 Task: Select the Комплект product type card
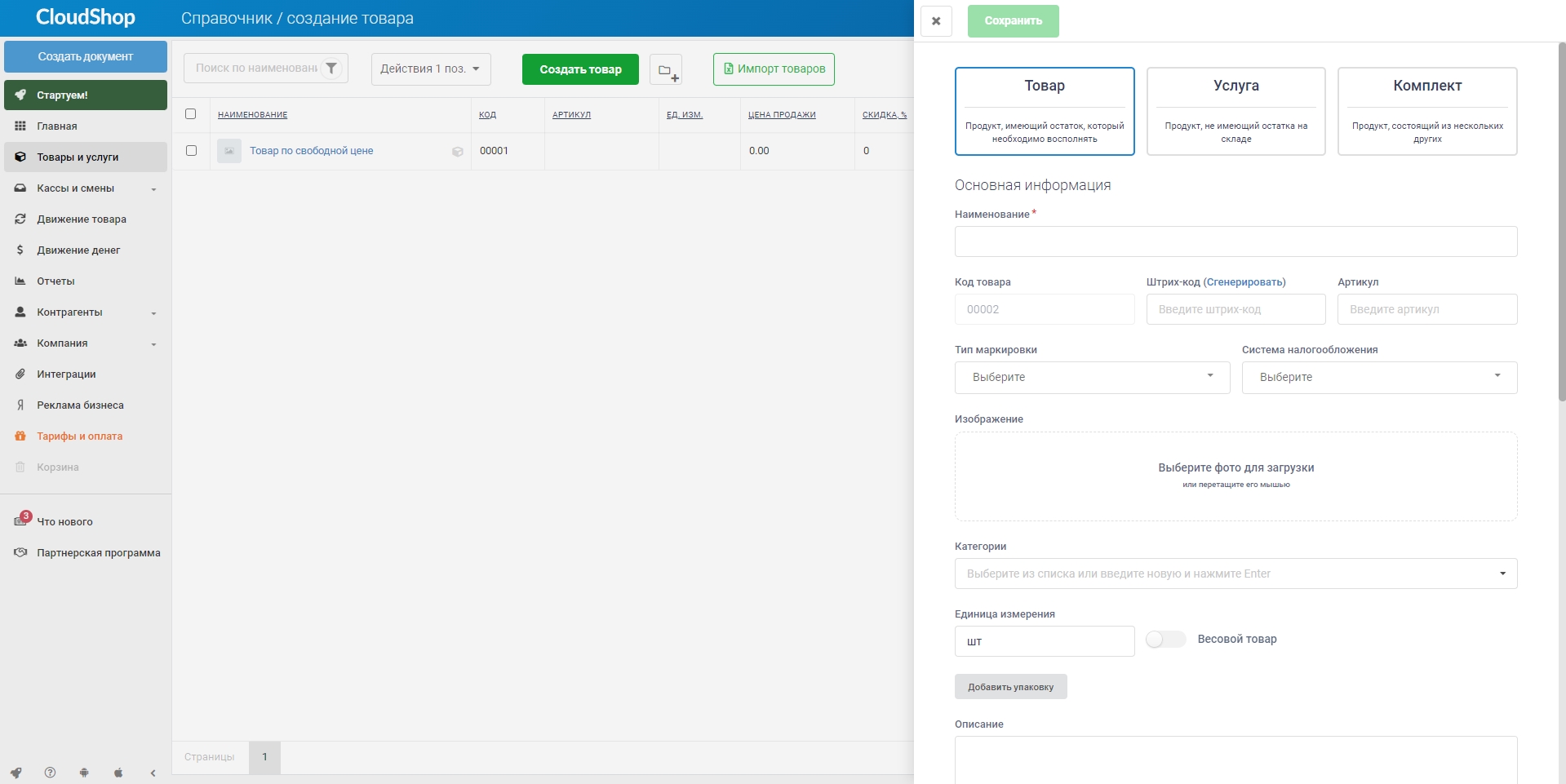coord(1427,111)
